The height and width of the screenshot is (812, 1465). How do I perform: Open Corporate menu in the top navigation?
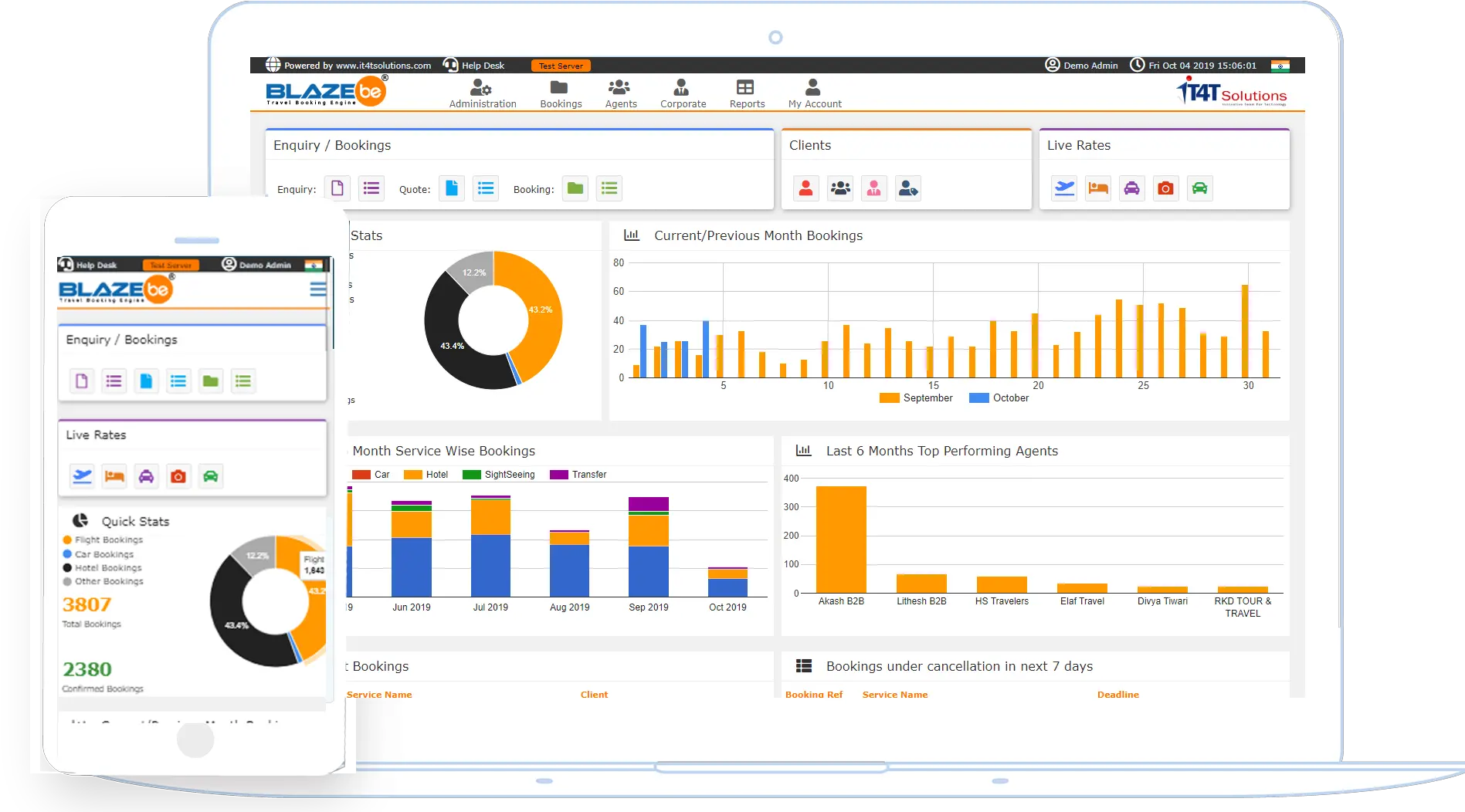click(683, 94)
